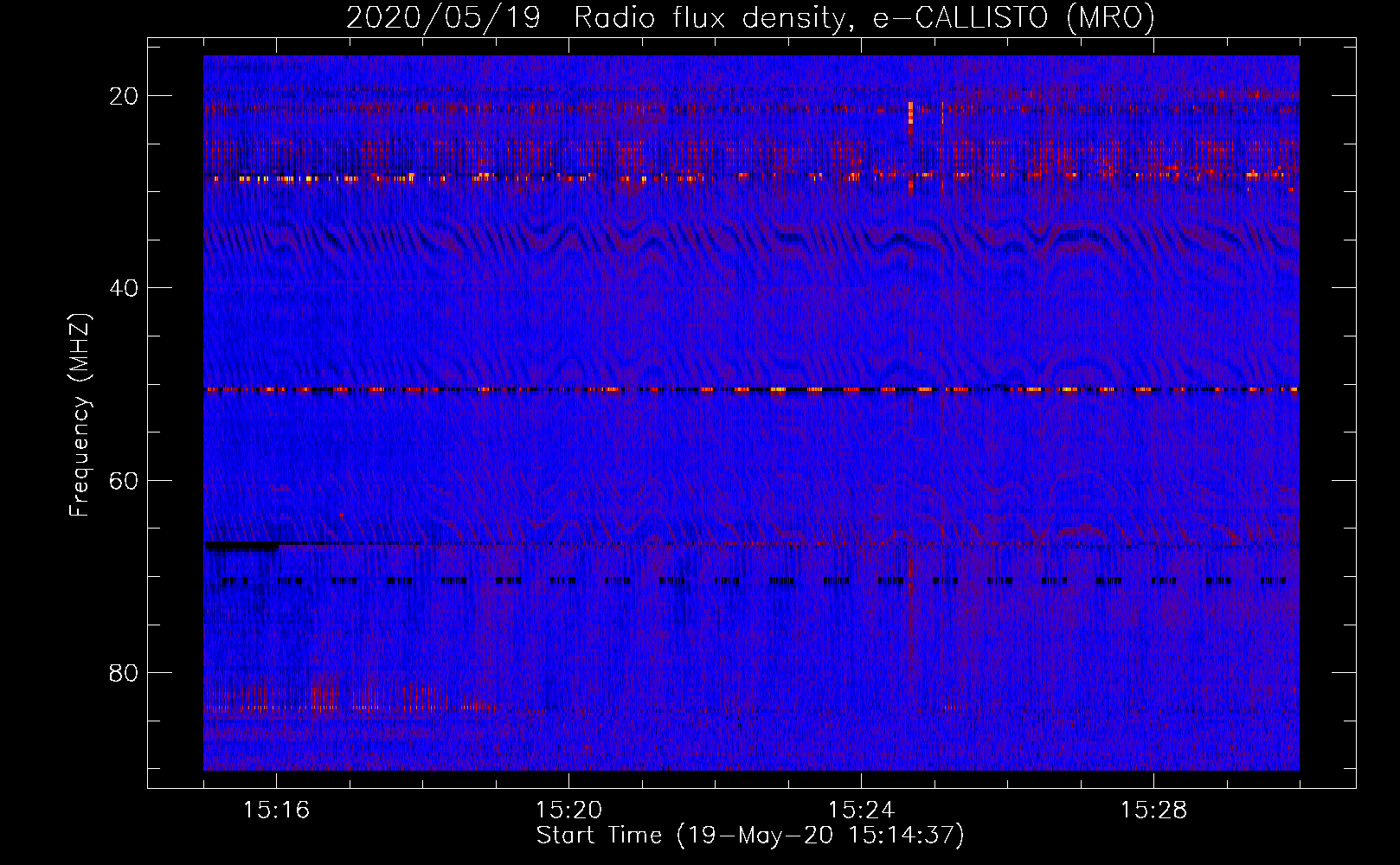This screenshot has height=865, width=1400.
Task: Click the bright vertical burst at 20 MHz after 15:24
Action: [910, 113]
